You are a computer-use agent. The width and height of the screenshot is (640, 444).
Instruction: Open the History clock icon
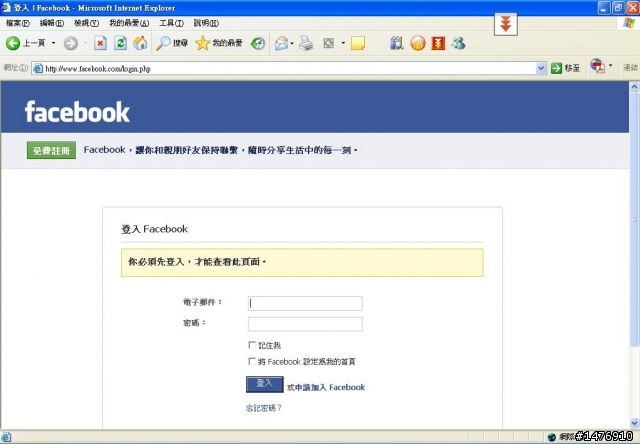[258, 43]
